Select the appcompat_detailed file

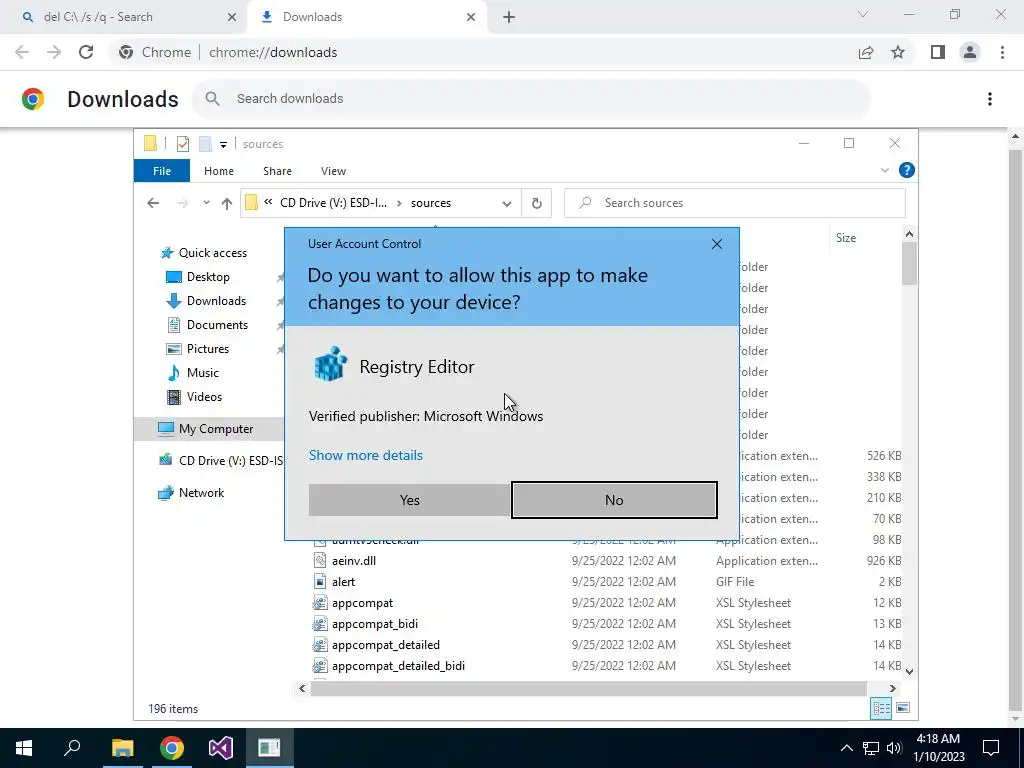click(385, 645)
